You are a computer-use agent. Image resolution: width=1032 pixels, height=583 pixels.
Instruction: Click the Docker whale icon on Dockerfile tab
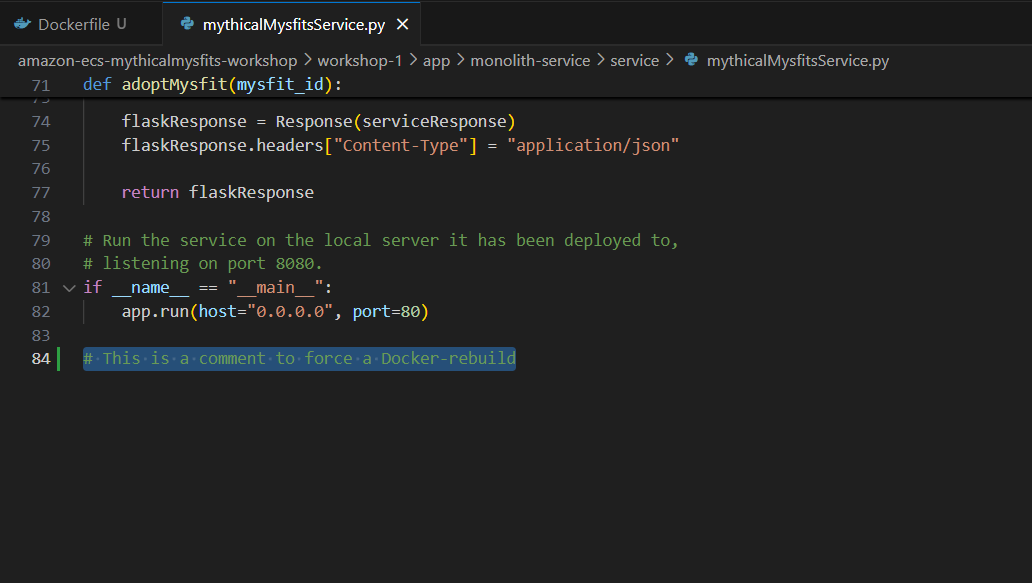click(22, 24)
